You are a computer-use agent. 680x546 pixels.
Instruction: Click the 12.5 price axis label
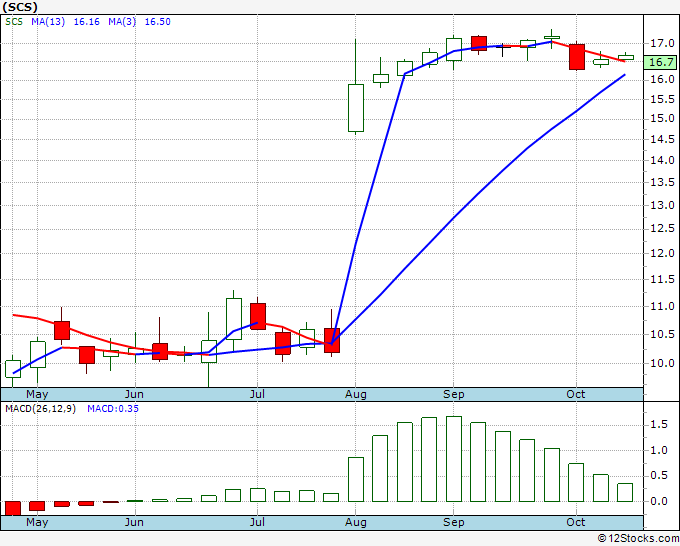[x=662, y=229]
